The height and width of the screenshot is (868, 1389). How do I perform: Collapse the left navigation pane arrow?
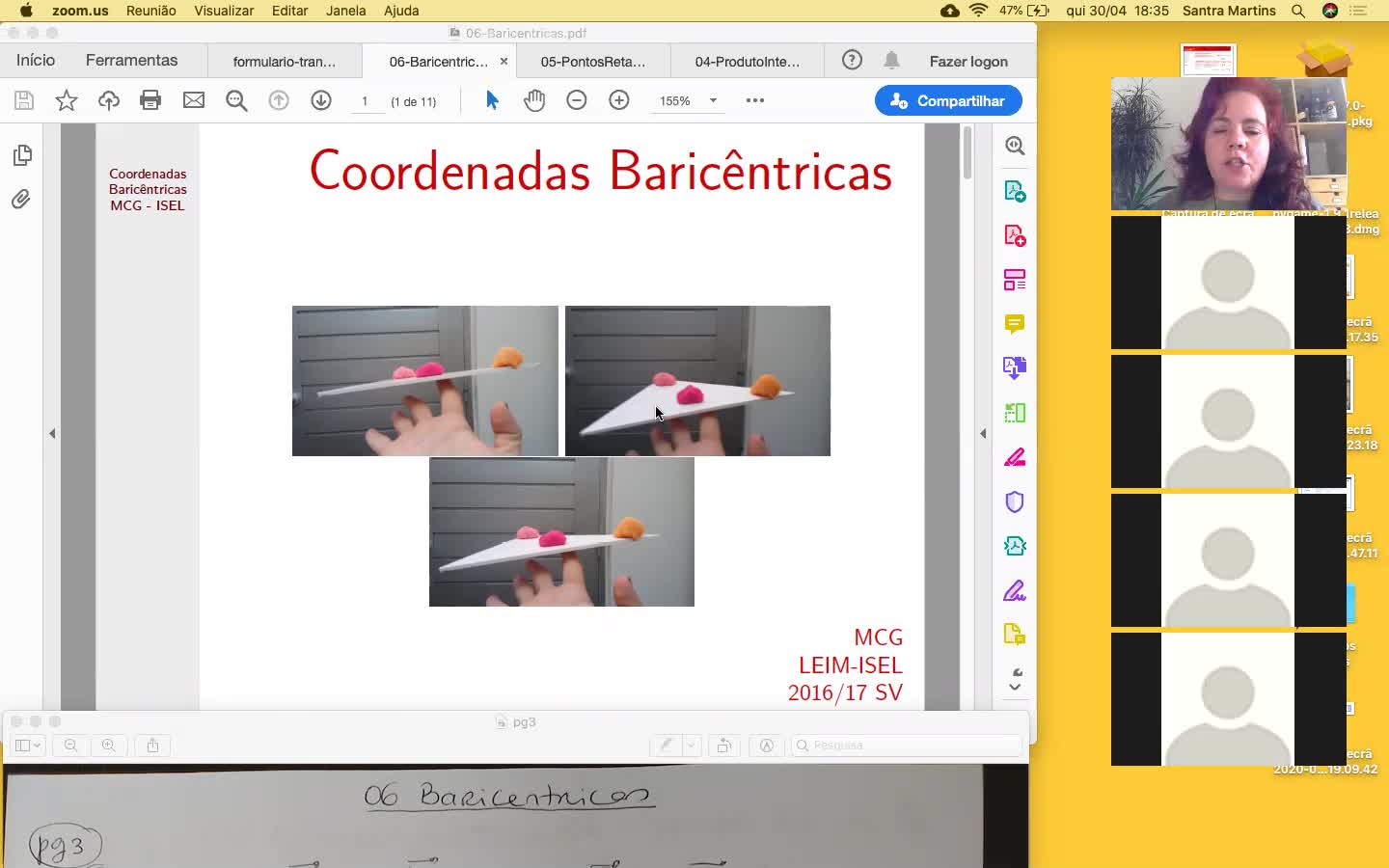click(52, 434)
